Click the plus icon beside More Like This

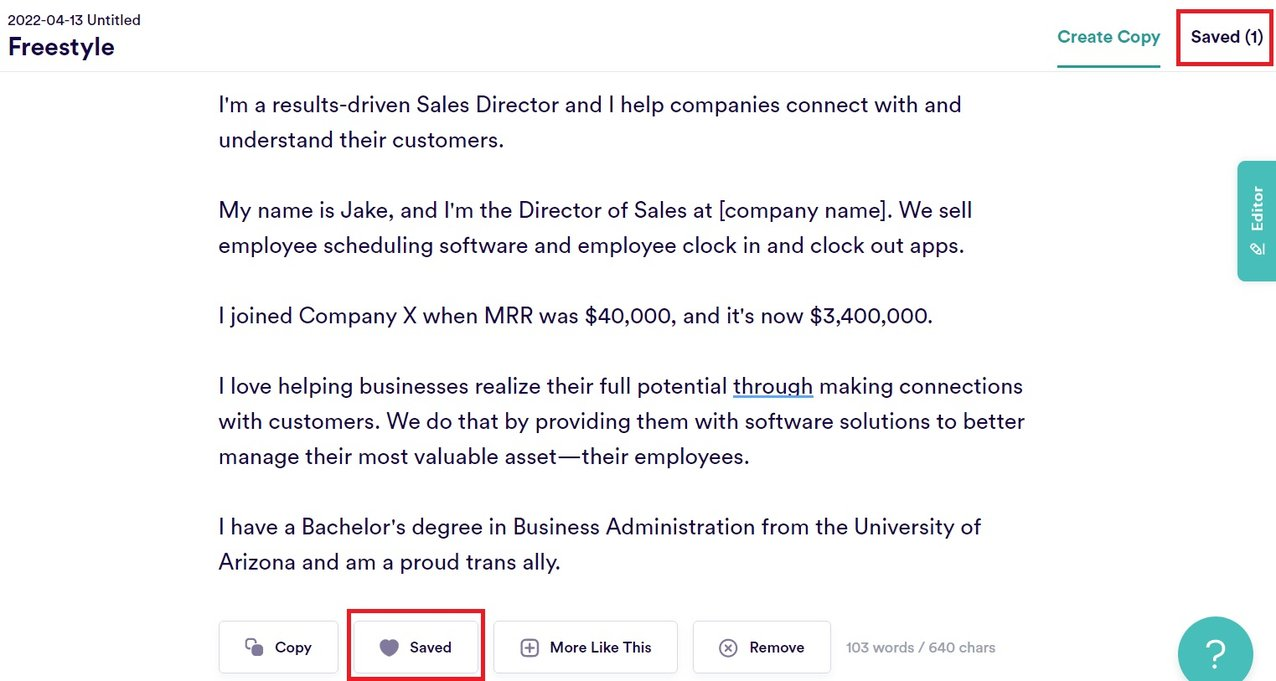pos(530,648)
